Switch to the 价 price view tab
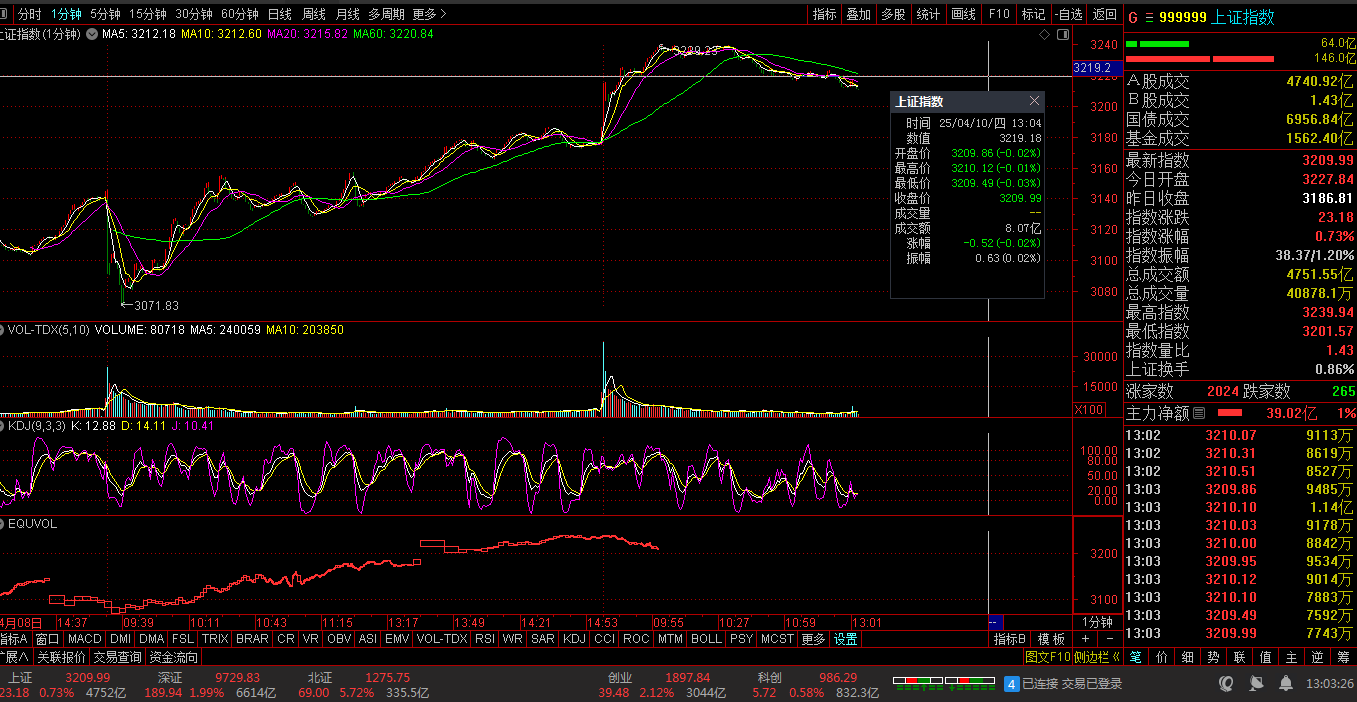 click(1161, 657)
